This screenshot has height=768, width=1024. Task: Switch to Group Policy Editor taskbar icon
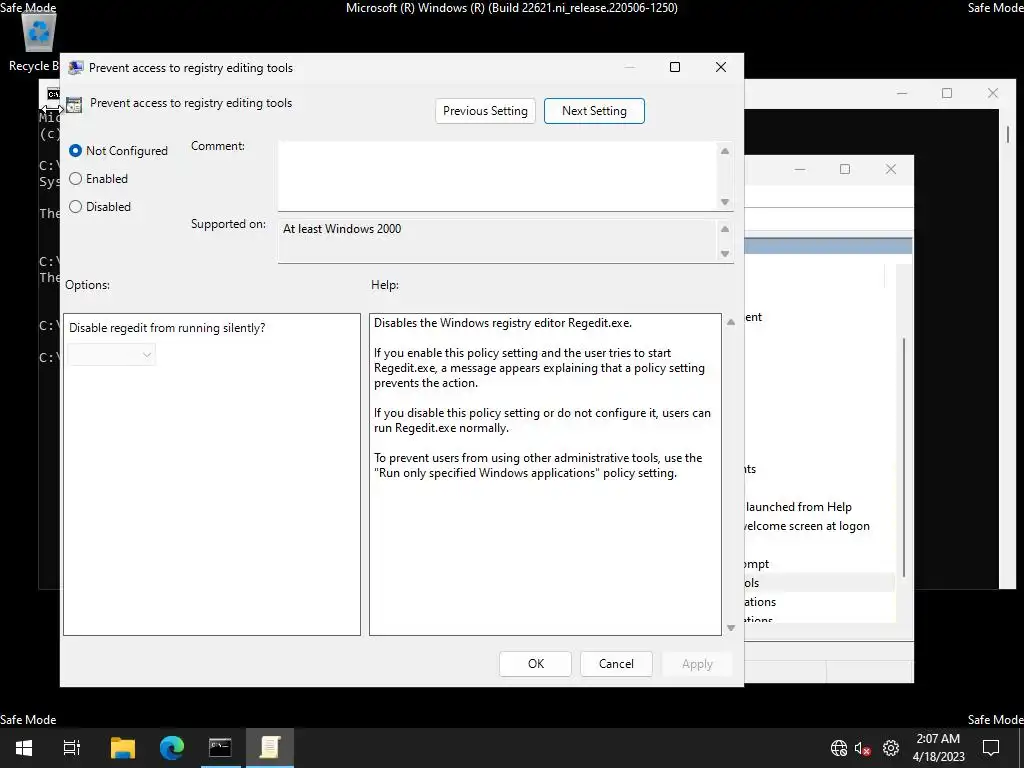[270, 747]
